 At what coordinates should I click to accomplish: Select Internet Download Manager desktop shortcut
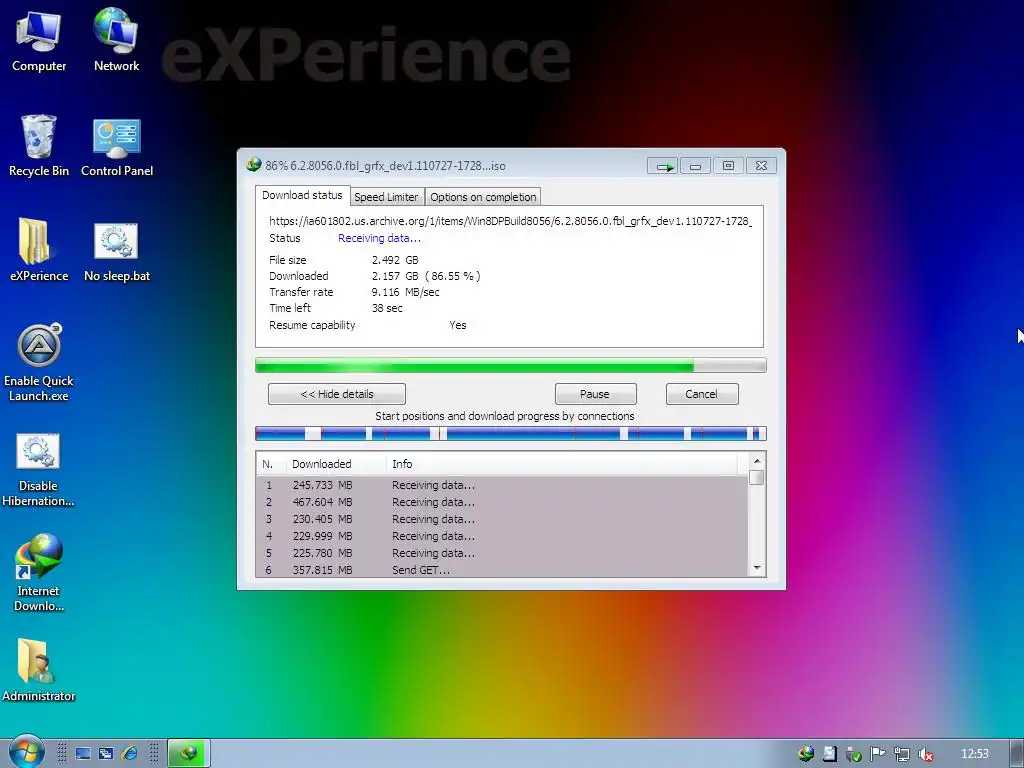pos(39,572)
